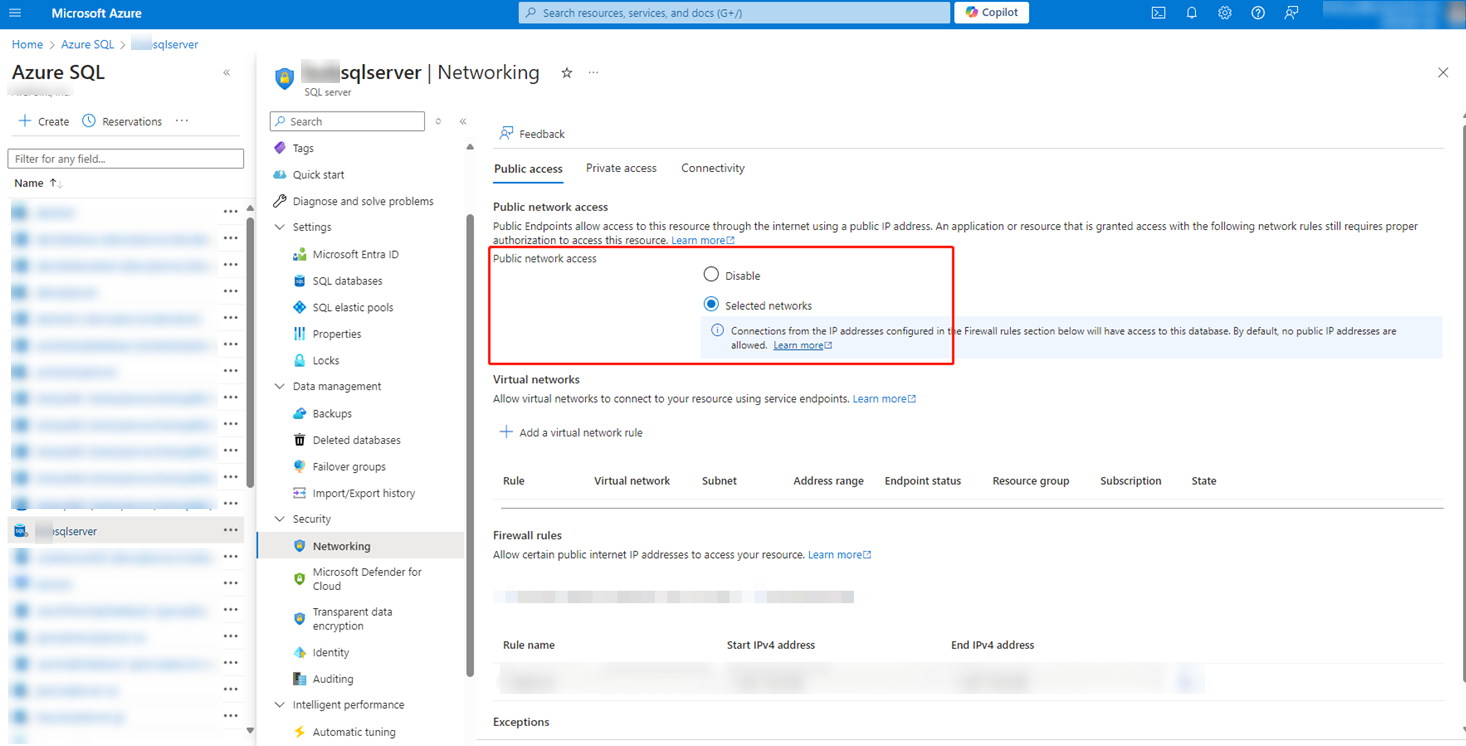Select the Selected networks radio option
This screenshot has height=746, width=1466.
[x=711, y=304]
